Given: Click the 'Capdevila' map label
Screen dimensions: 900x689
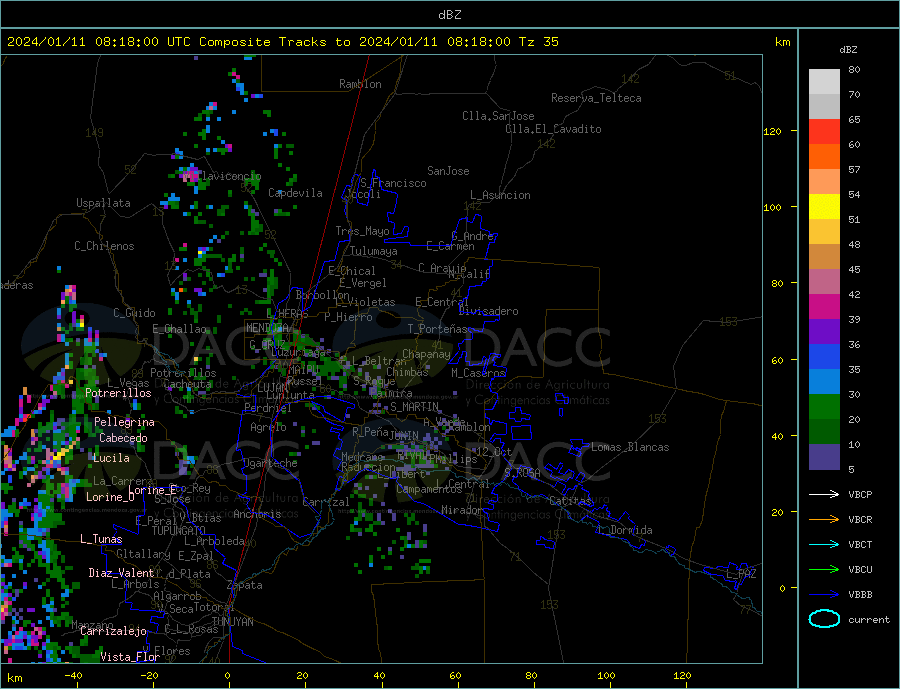Looking at the screenshot, I should click(x=295, y=193).
